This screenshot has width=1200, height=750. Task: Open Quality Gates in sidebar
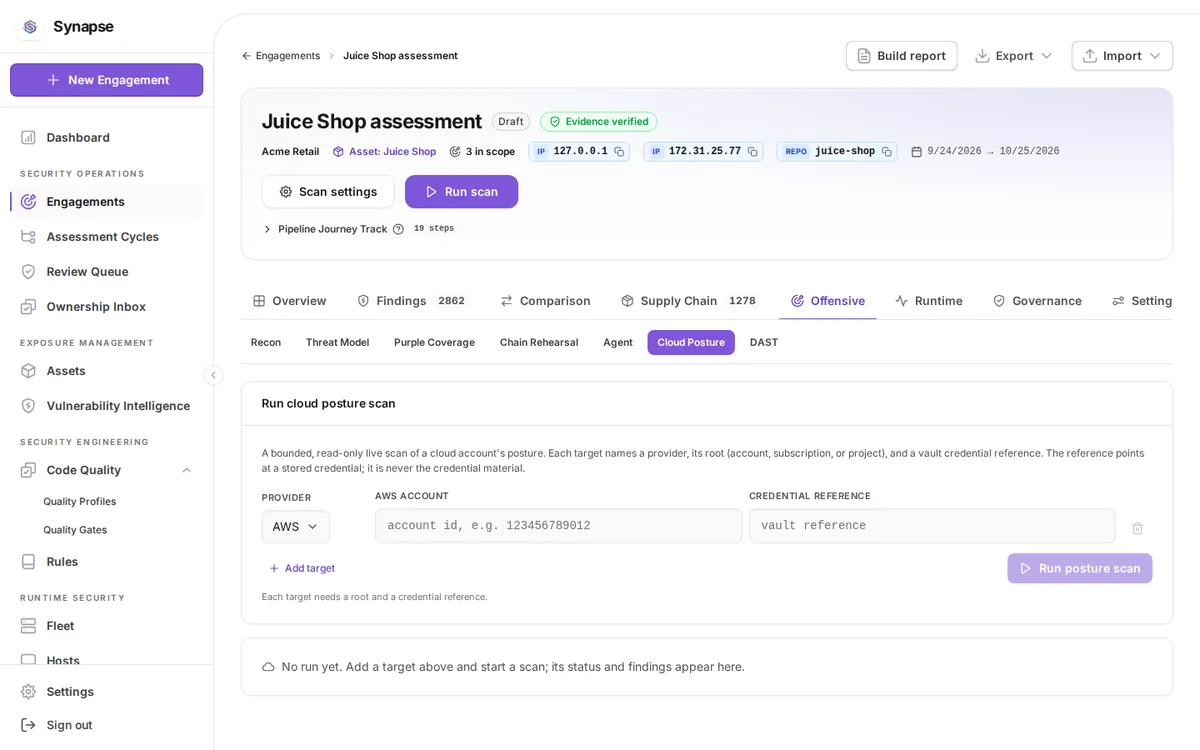75,530
